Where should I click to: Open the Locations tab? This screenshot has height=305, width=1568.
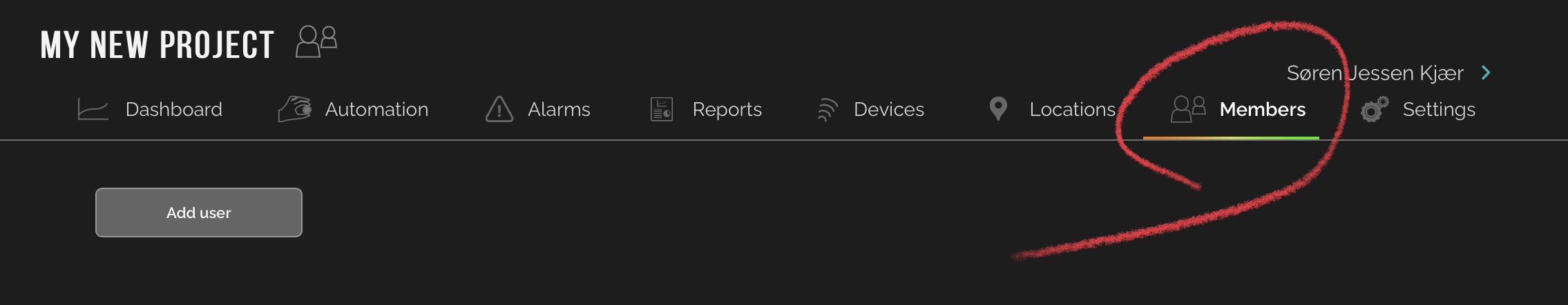coord(1073,109)
